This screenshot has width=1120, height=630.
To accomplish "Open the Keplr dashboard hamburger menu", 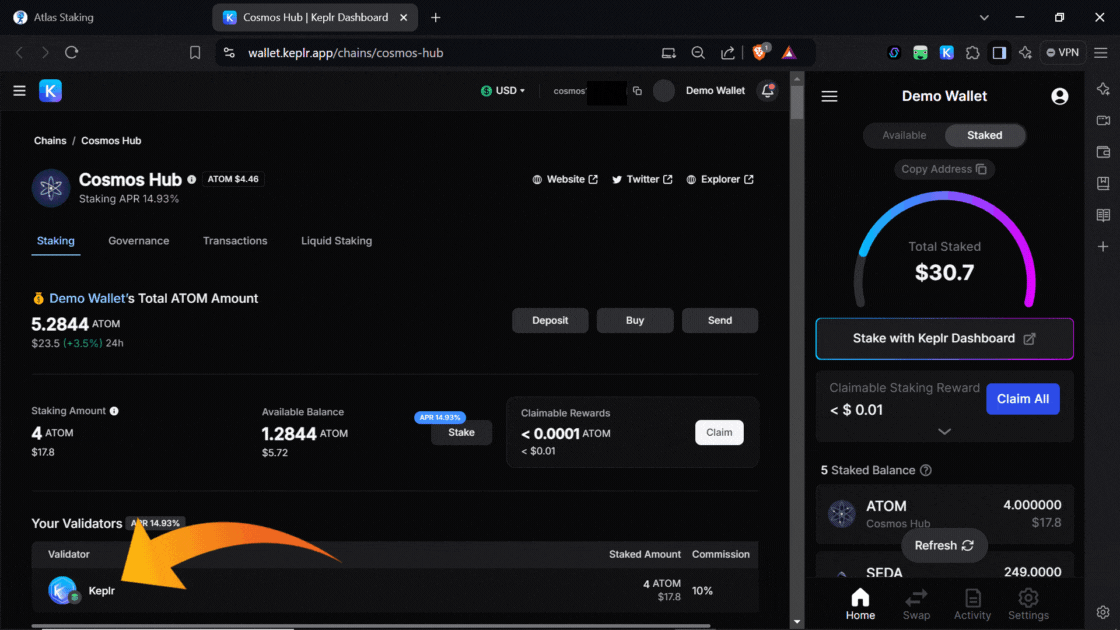I will 19,91.
